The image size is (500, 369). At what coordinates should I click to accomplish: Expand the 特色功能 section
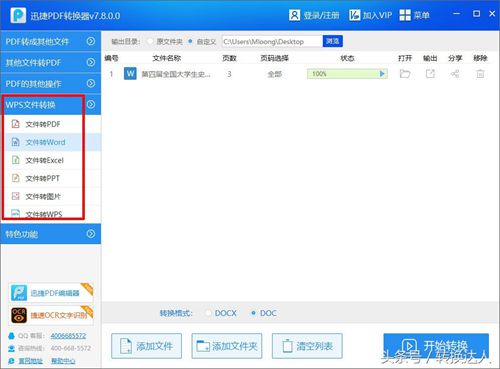[50, 234]
